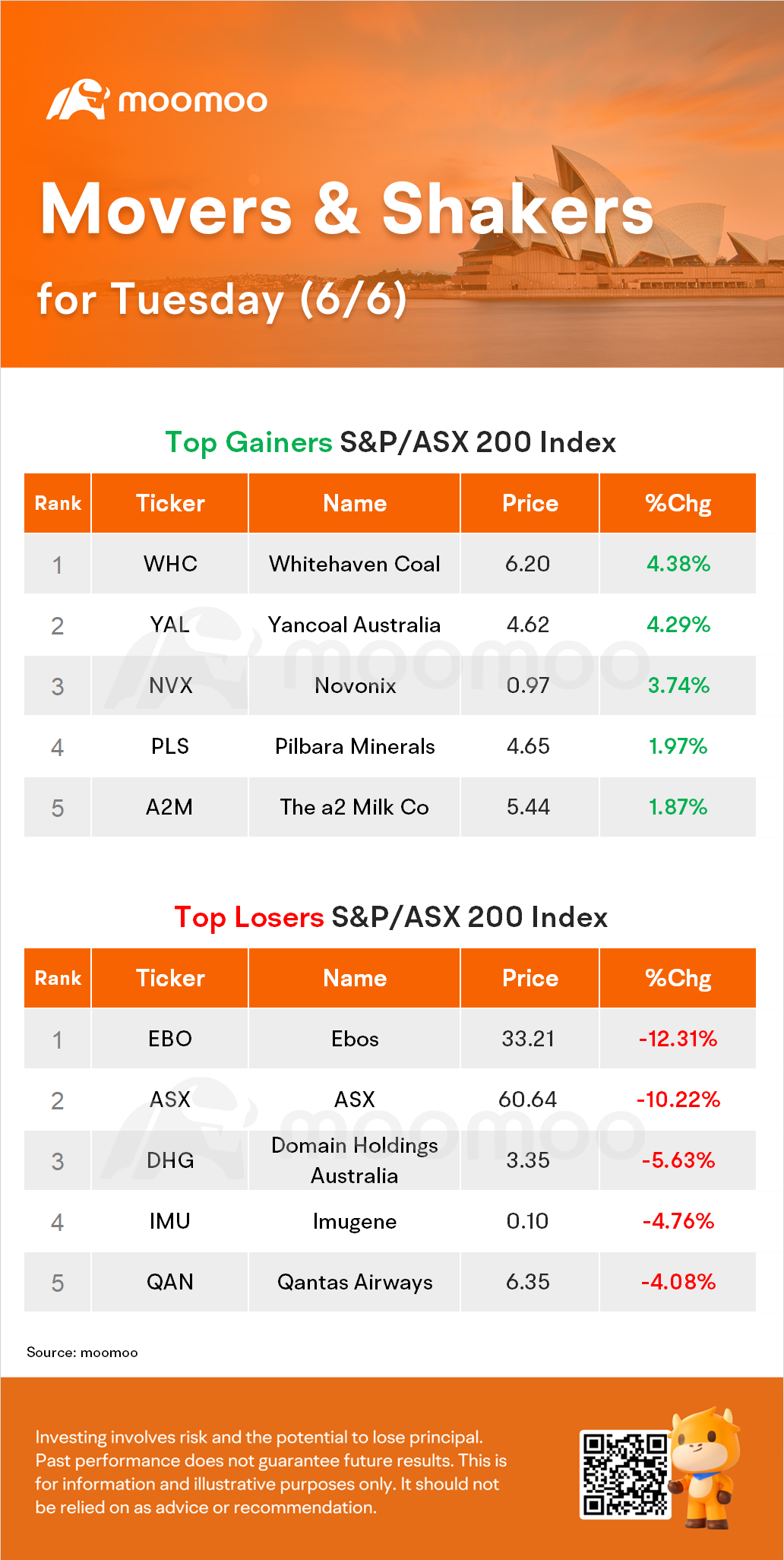Open the EBO ticker in Top Losers
The height and width of the screenshot is (1560, 784).
[170, 1039]
